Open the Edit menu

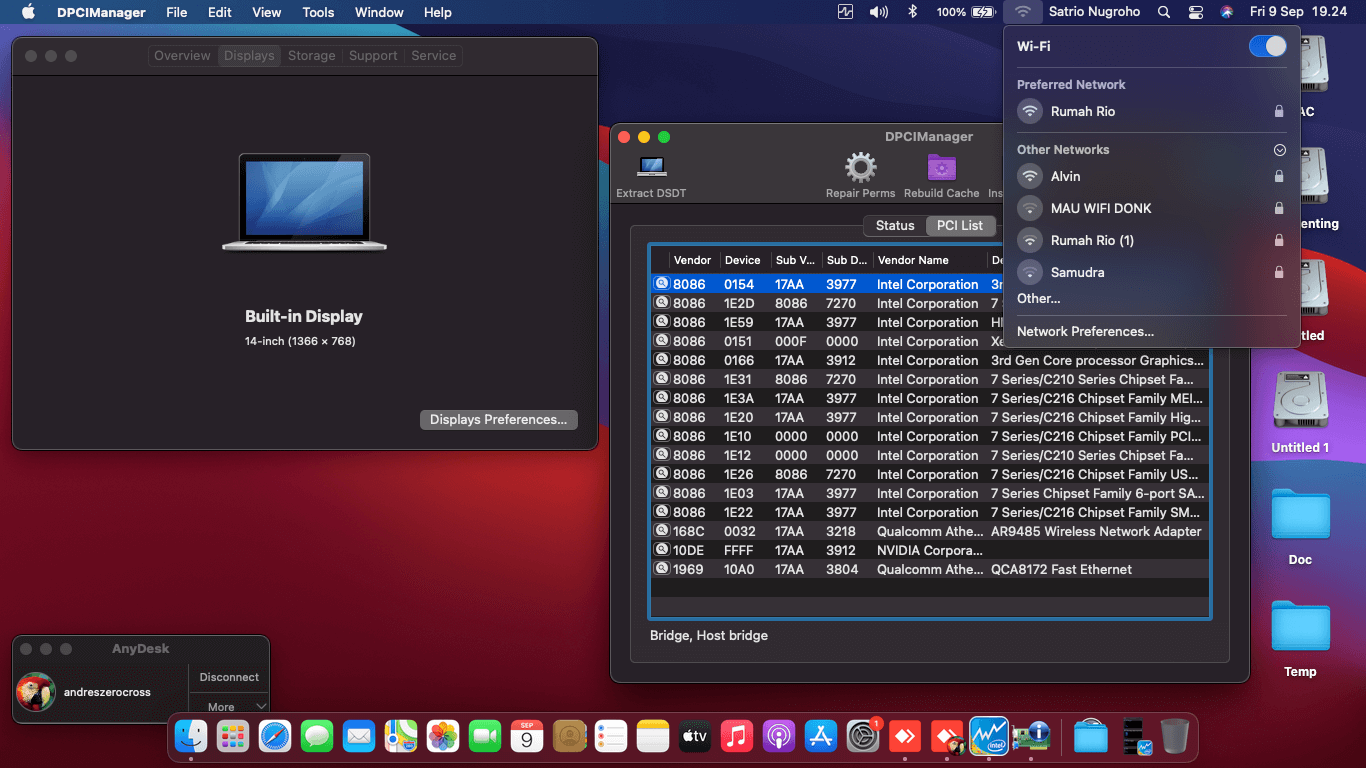220,12
